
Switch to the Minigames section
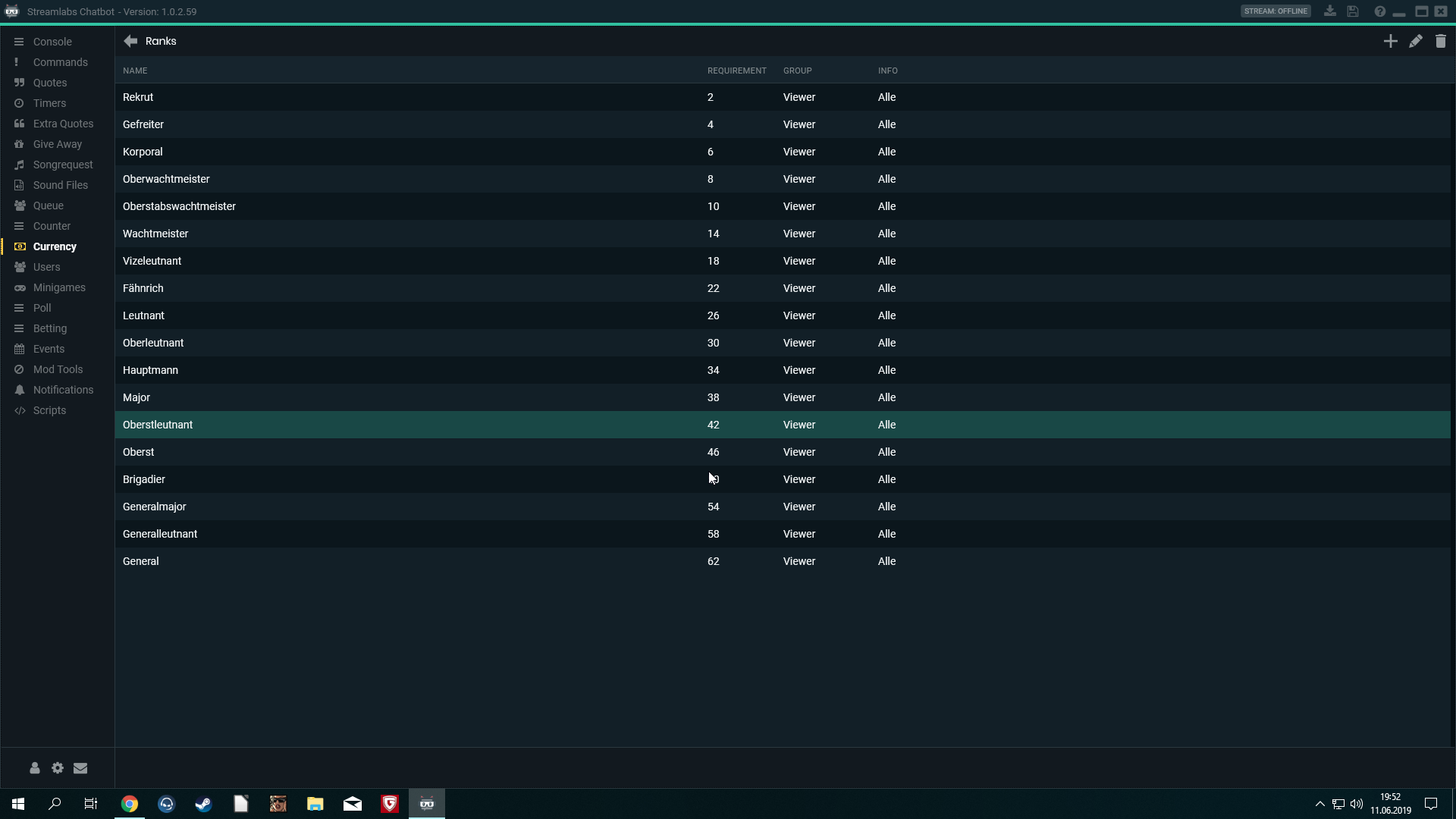click(59, 287)
